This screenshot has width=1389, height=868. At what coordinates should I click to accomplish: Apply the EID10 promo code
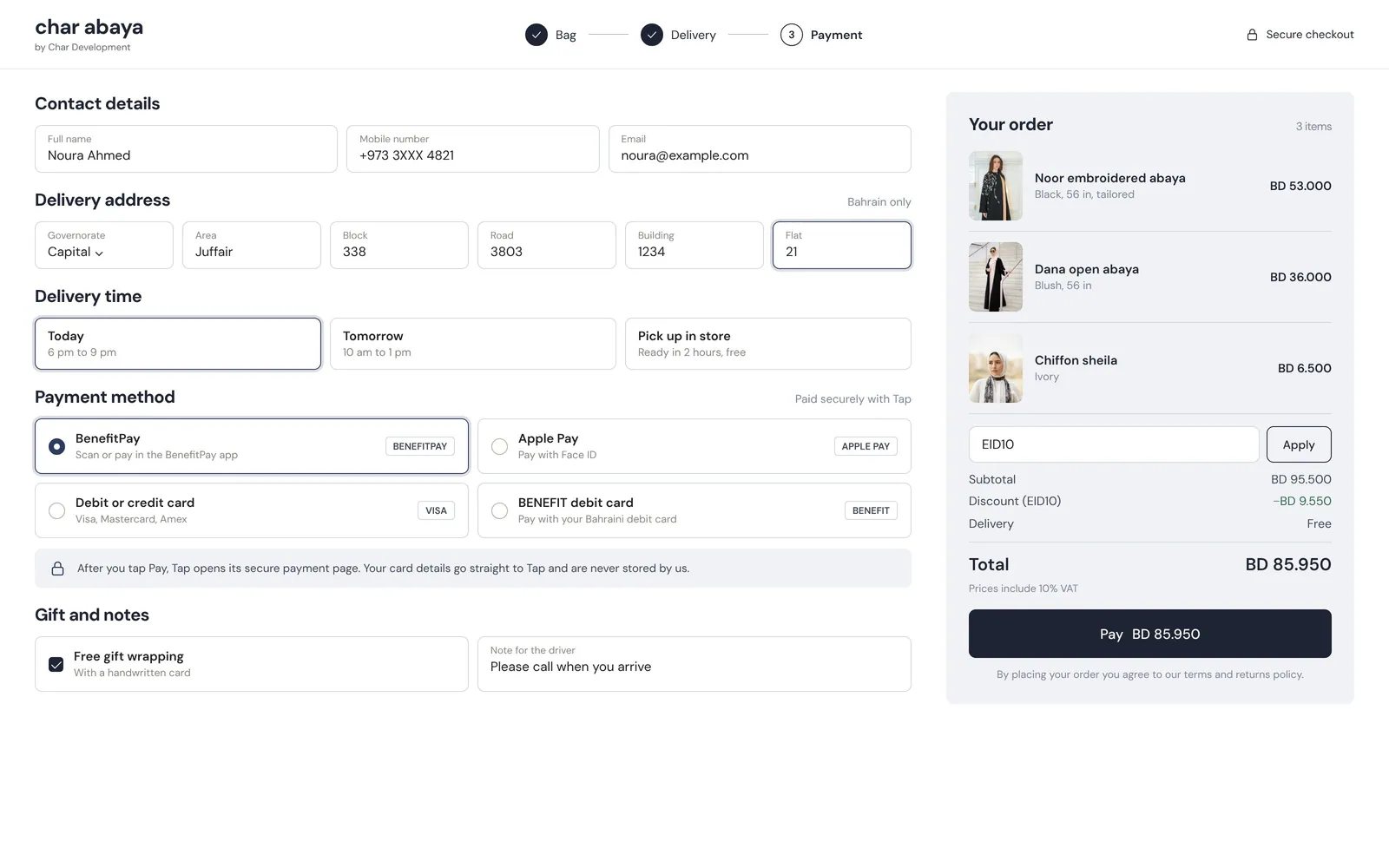[1299, 444]
